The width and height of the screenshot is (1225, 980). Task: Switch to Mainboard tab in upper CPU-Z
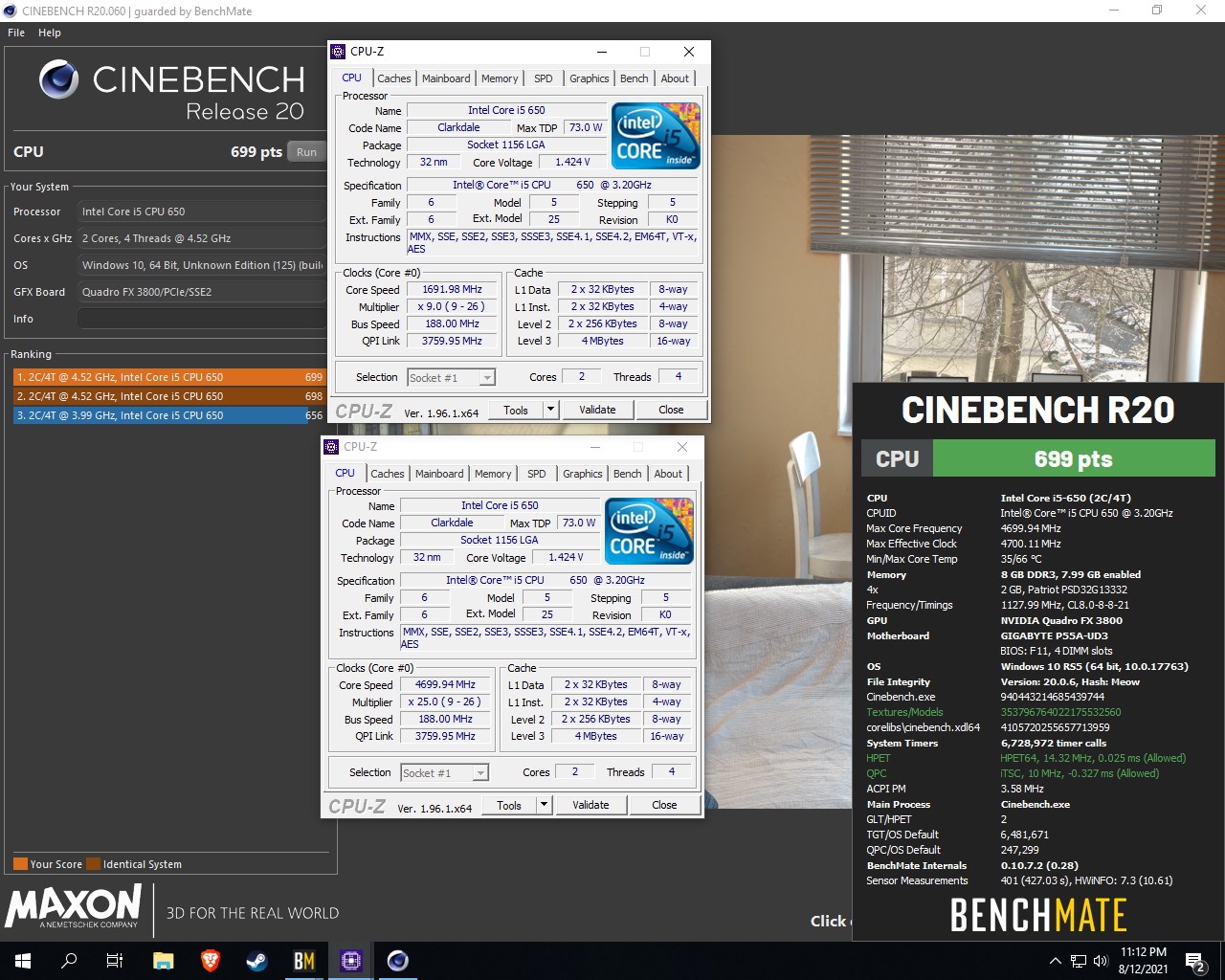click(446, 78)
